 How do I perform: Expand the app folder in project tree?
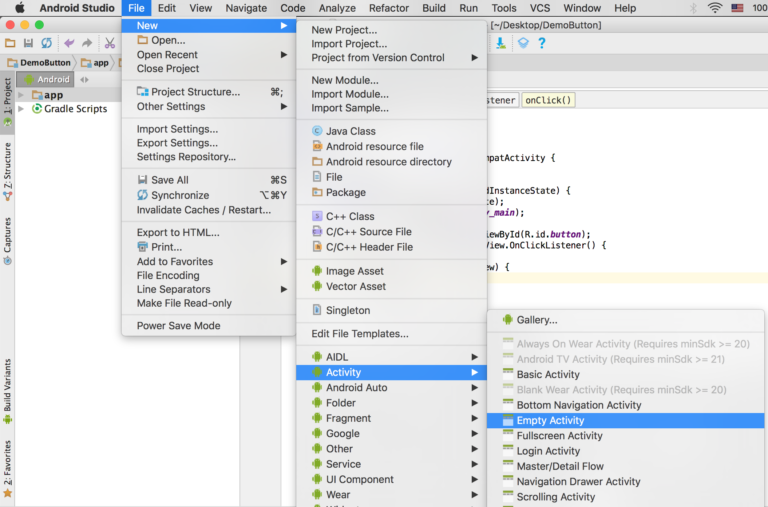pos(21,95)
